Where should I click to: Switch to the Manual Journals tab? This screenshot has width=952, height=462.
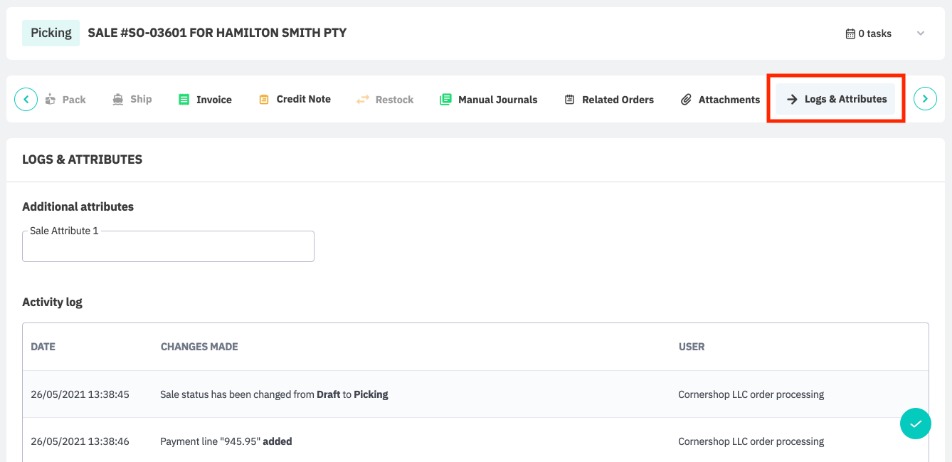tap(497, 100)
